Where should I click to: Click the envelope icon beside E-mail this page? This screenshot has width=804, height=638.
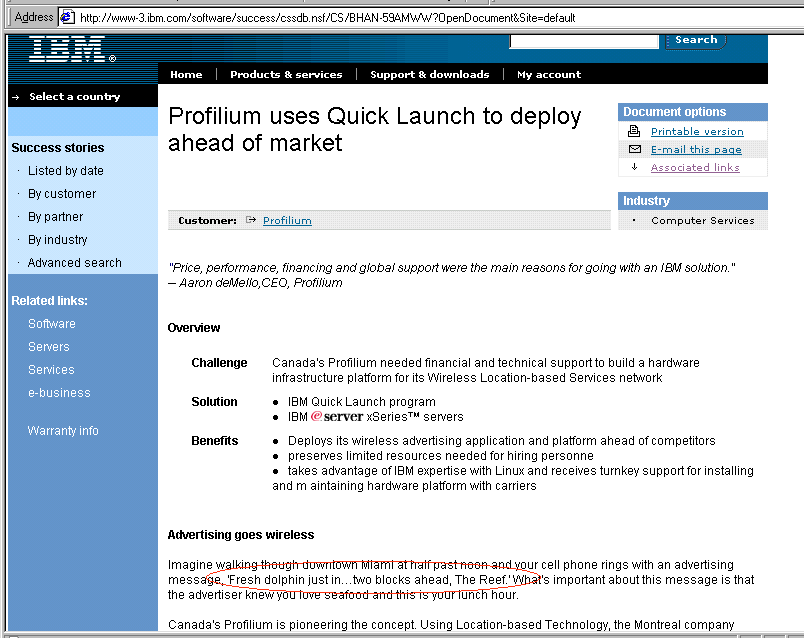click(635, 149)
